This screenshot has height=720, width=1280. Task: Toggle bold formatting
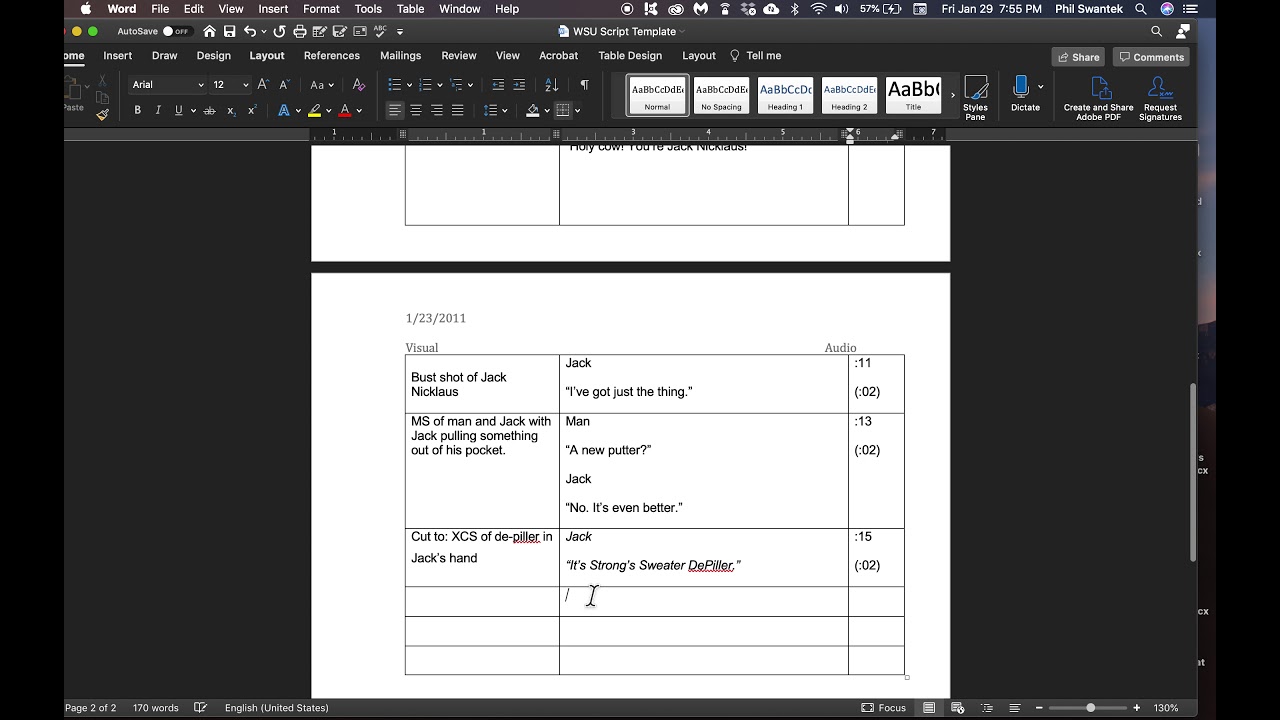click(x=137, y=111)
